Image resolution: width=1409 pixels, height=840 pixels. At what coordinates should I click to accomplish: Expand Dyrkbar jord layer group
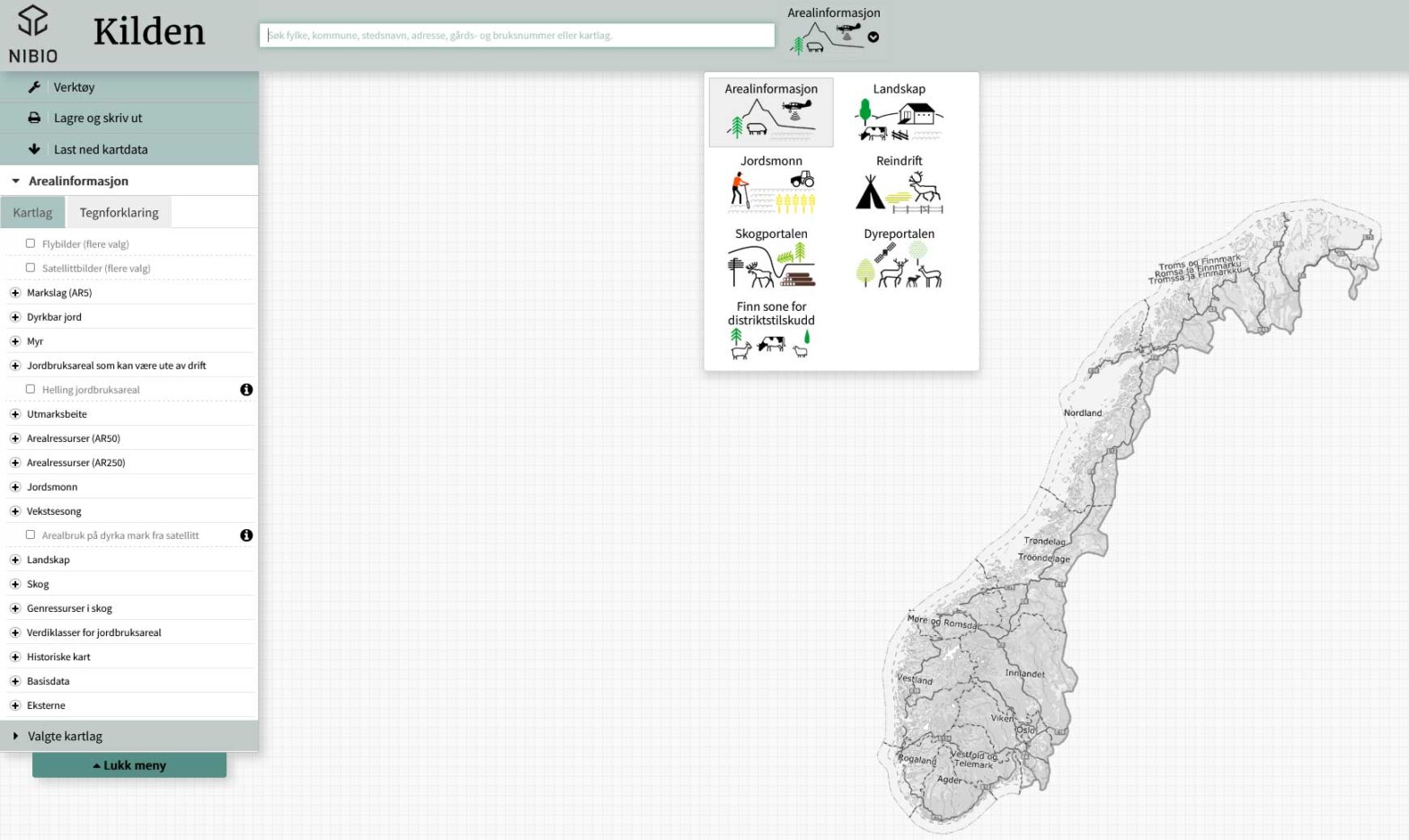[15, 317]
